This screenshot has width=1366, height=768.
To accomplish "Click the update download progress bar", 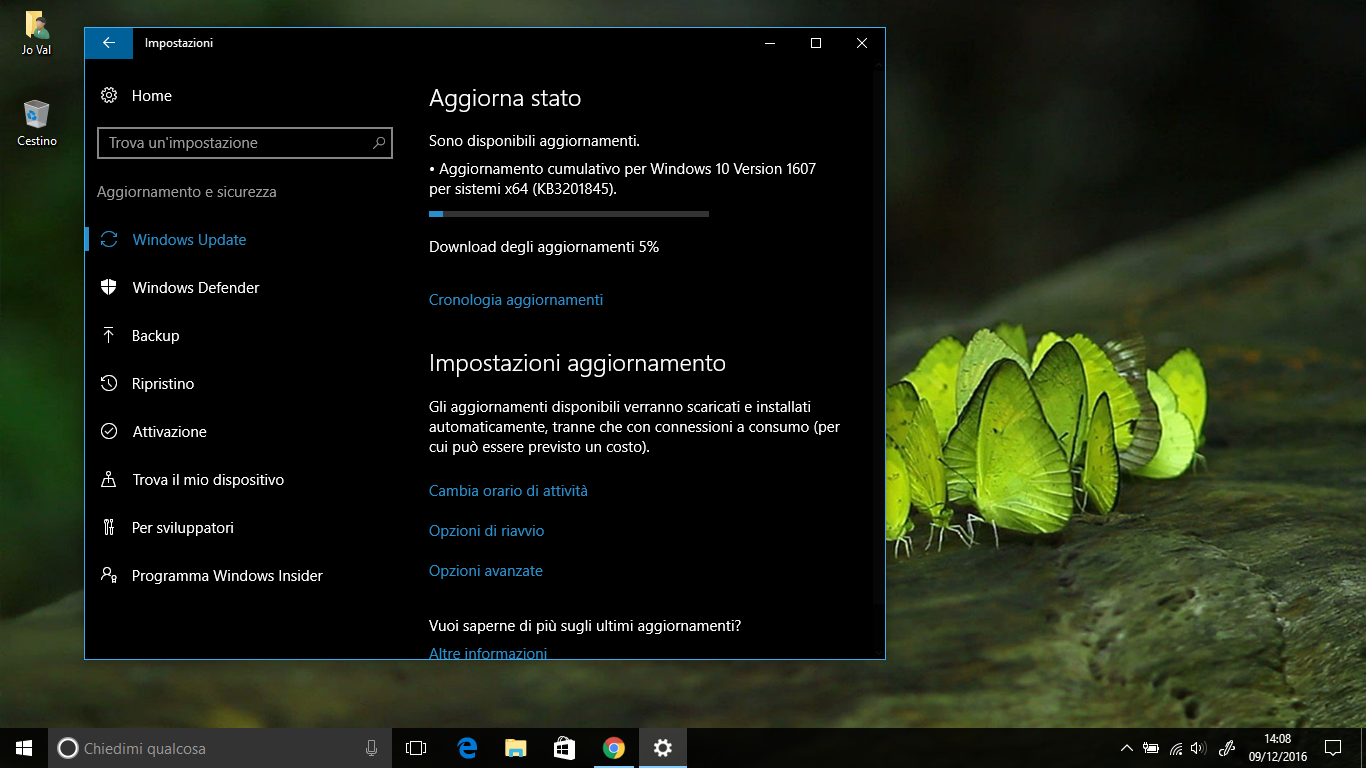I will pos(569,214).
